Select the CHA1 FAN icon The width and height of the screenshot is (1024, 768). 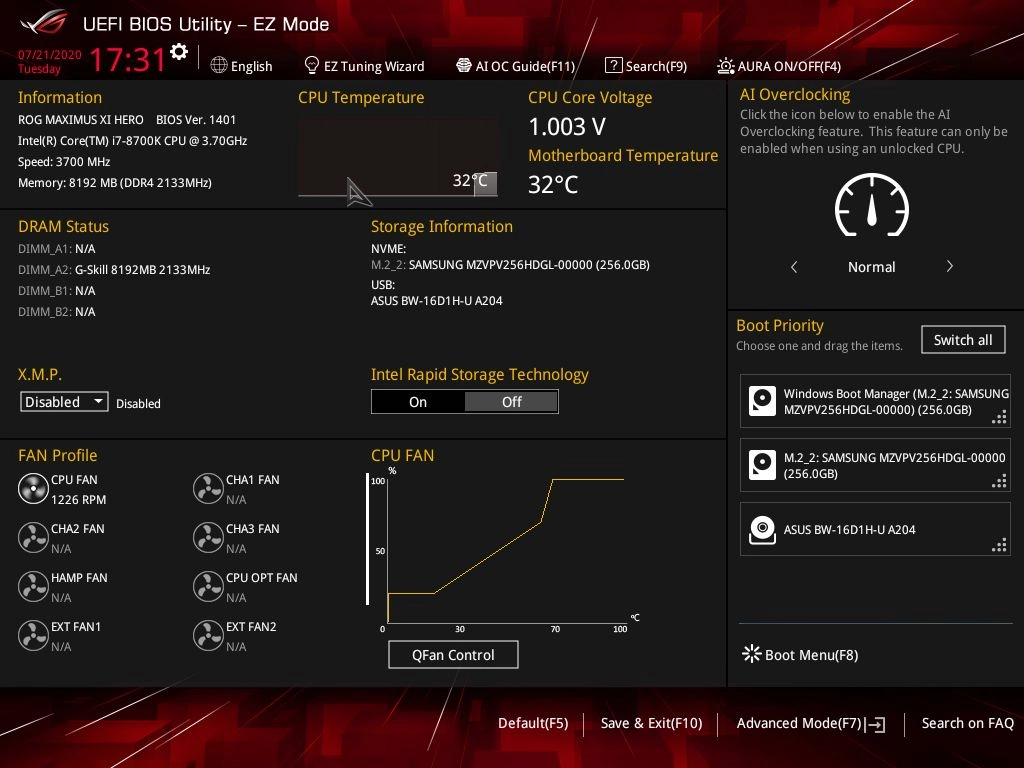click(208, 489)
